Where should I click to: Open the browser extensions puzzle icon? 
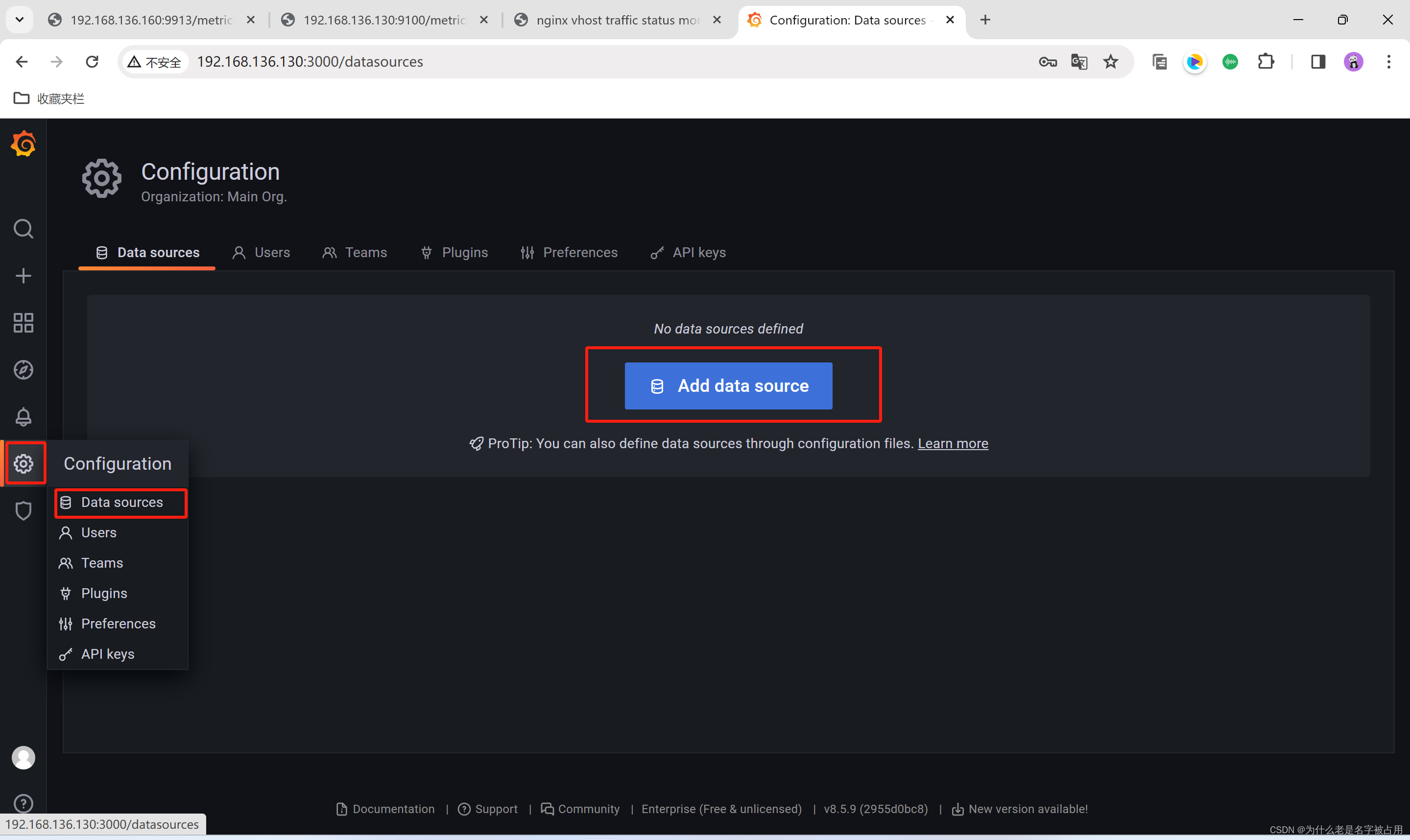click(x=1266, y=61)
